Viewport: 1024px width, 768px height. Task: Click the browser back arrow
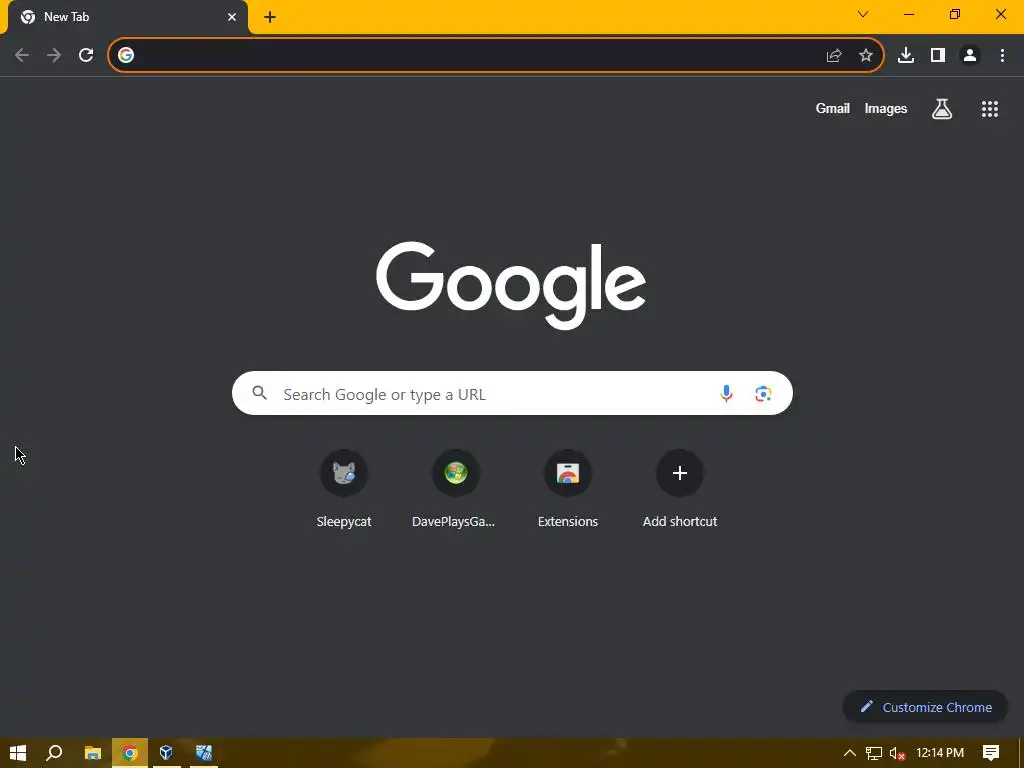pyautogui.click(x=22, y=56)
